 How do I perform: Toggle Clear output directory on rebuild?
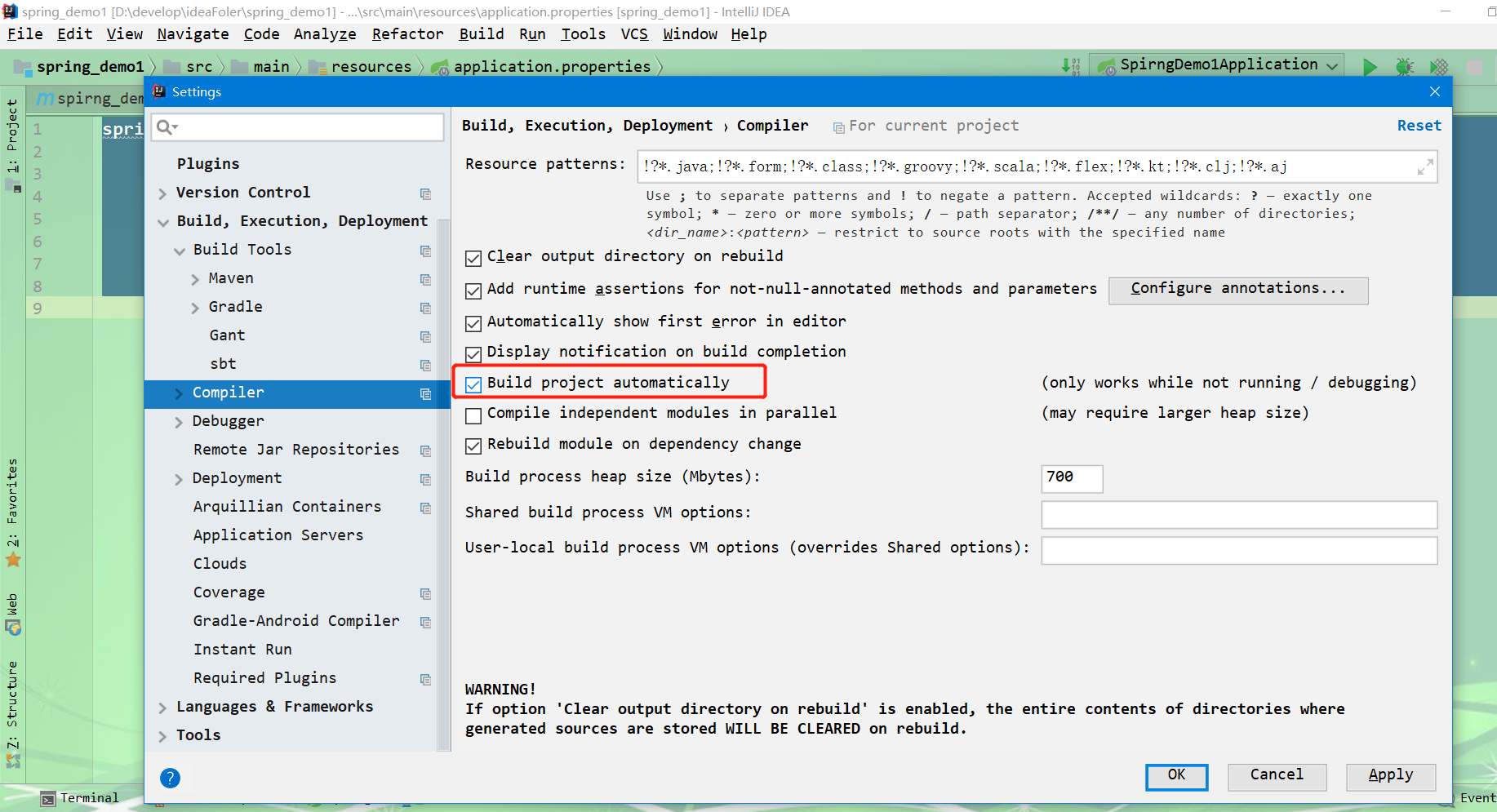point(473,259)
